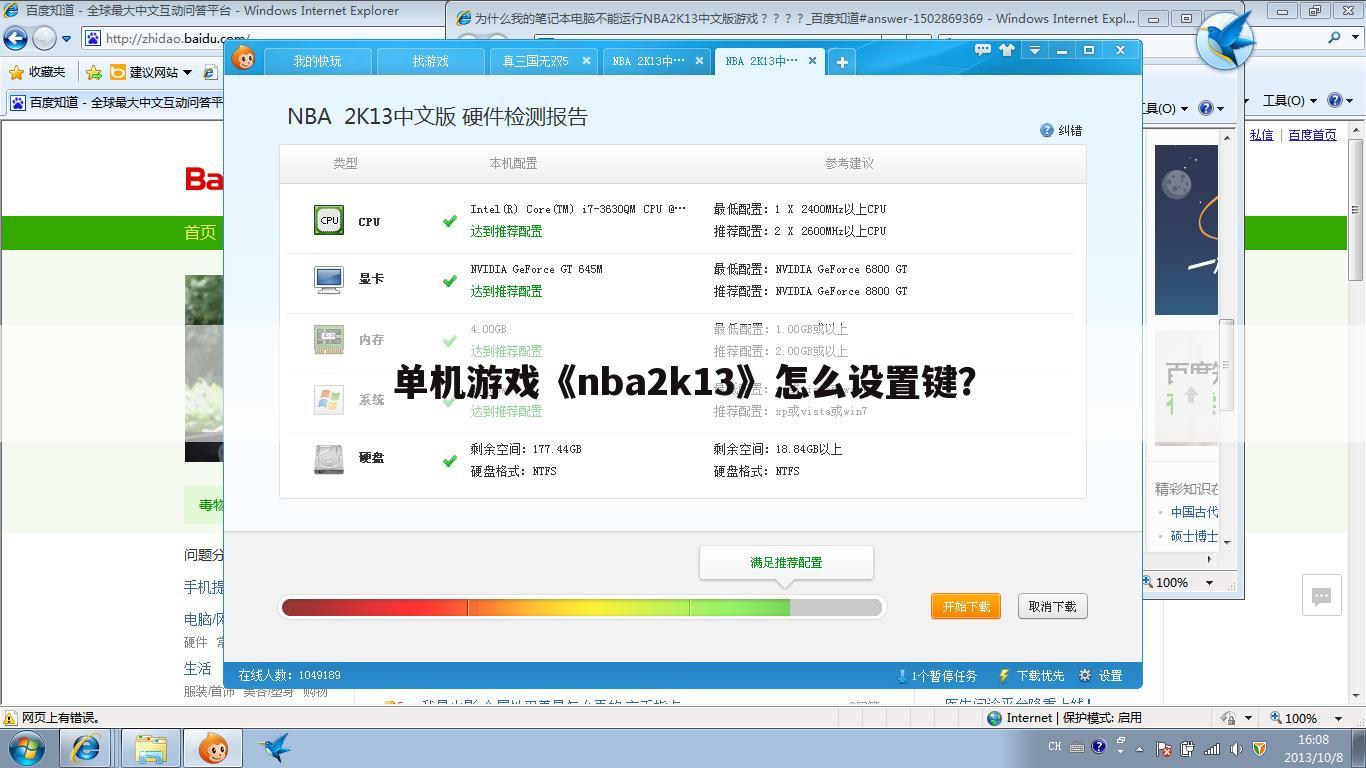Open IE recent pages dropdown arrow
The height and width of the screenshot is (768, 1366).
[67, 39]
